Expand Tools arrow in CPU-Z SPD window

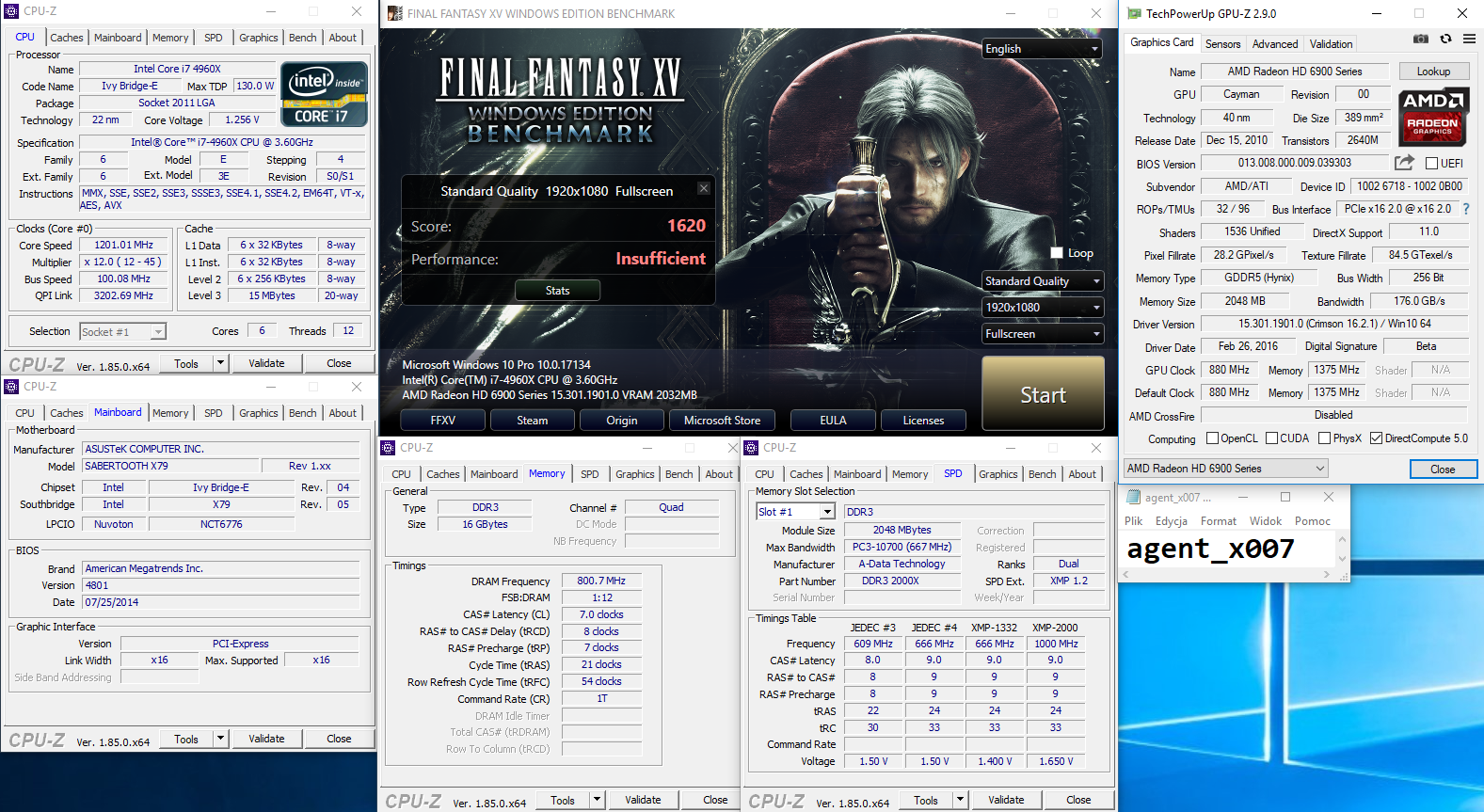tap(960, 800)
